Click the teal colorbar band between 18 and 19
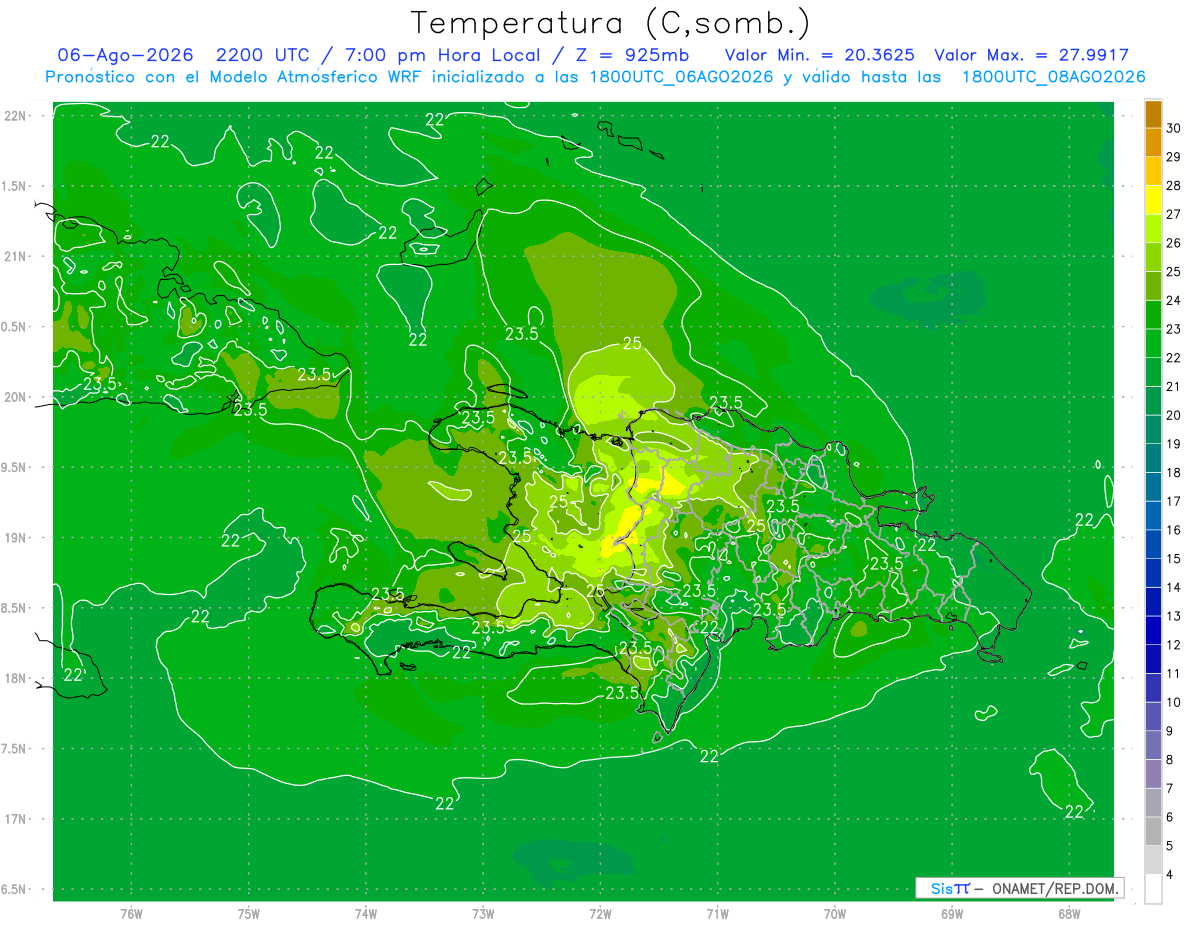 point(1153,459)
